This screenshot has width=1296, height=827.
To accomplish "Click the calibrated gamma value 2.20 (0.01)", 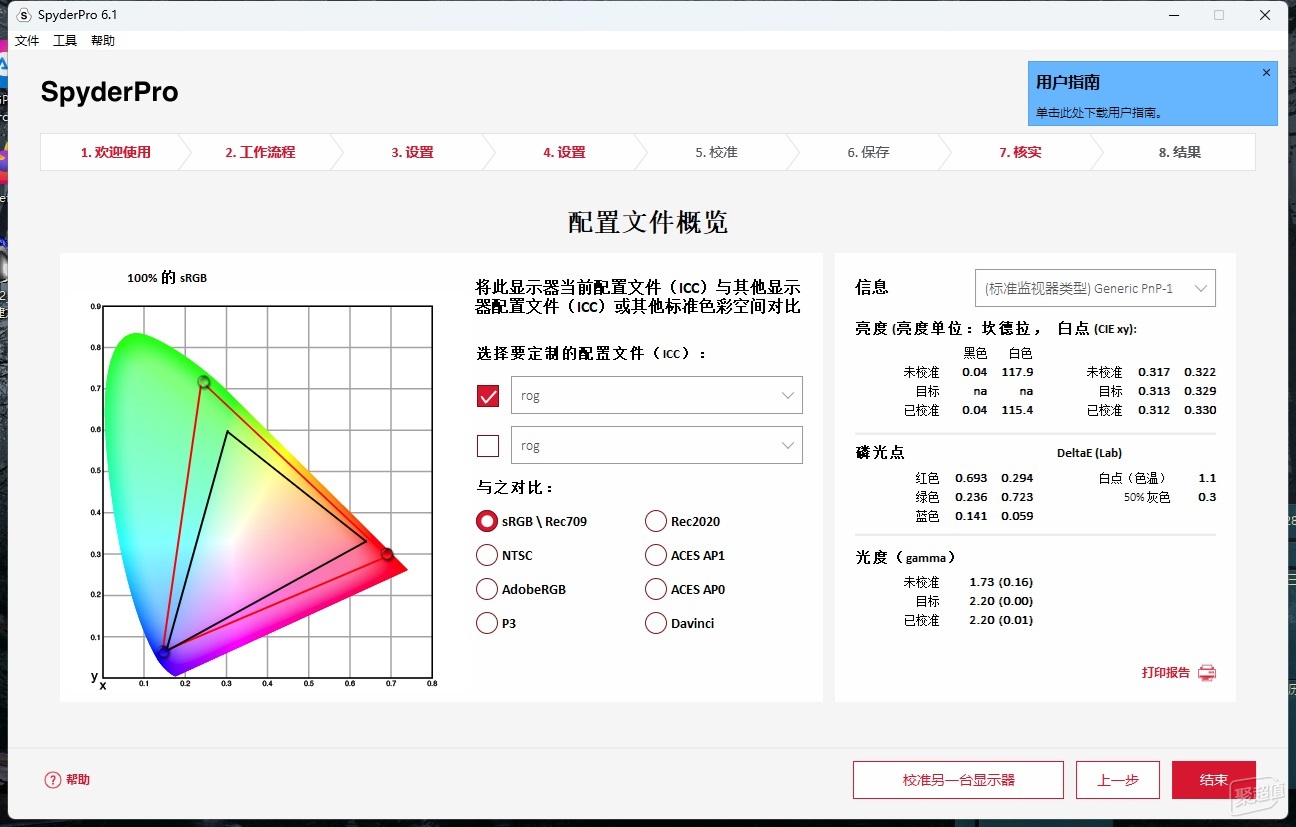I will 1001,620.
